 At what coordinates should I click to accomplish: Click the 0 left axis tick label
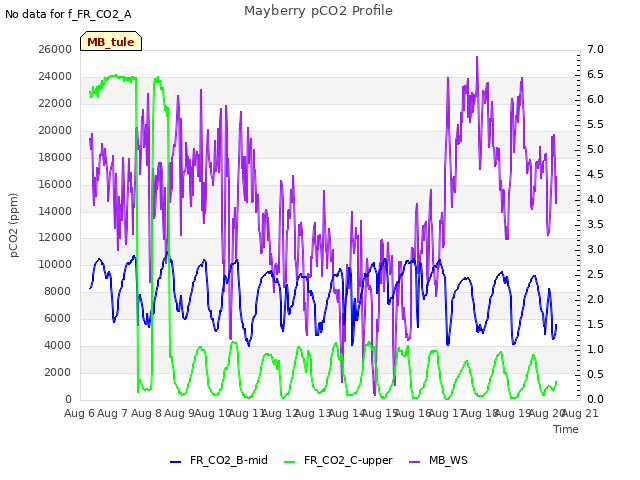(68, 399)
